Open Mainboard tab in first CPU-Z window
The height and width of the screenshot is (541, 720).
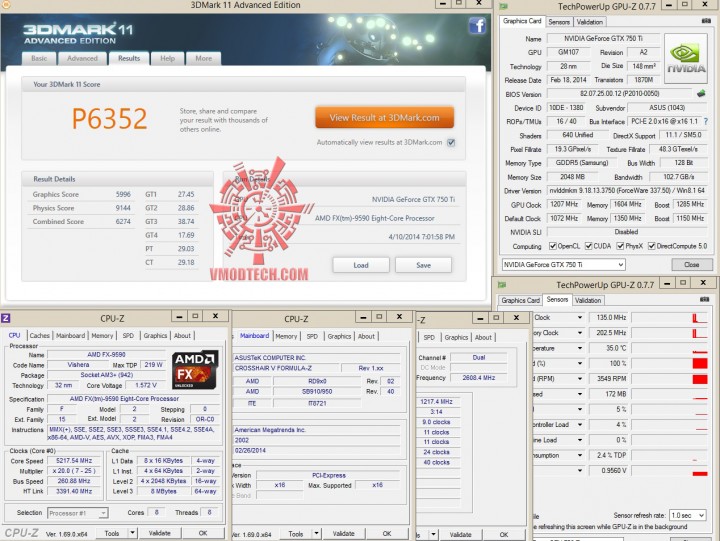click(70, 336)
